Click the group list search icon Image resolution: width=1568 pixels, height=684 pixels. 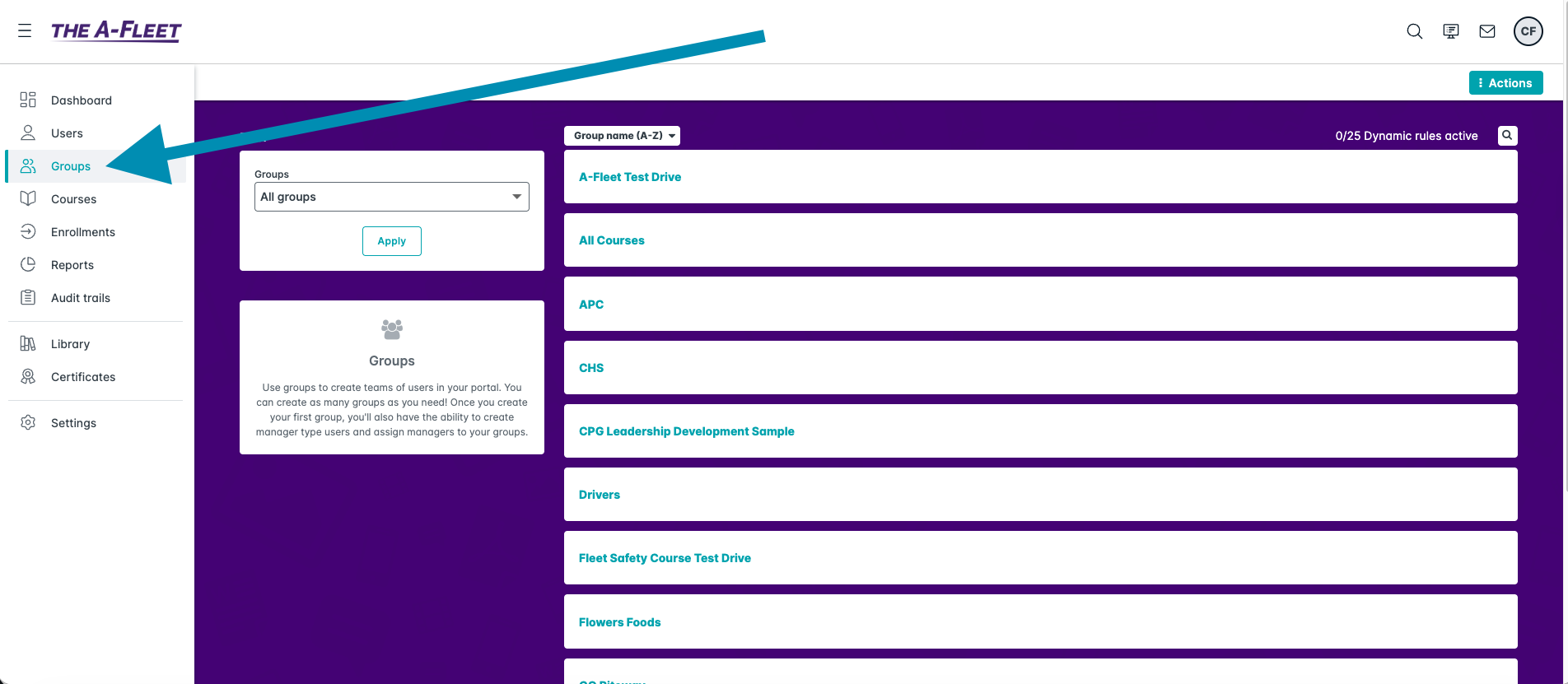1507,136
